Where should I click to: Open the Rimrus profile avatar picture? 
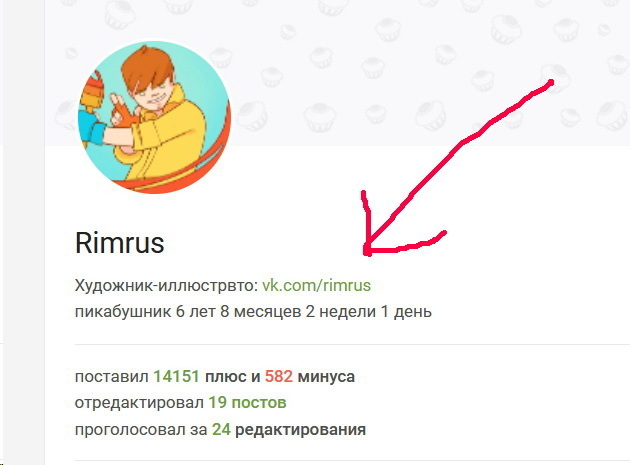[154, 117]
